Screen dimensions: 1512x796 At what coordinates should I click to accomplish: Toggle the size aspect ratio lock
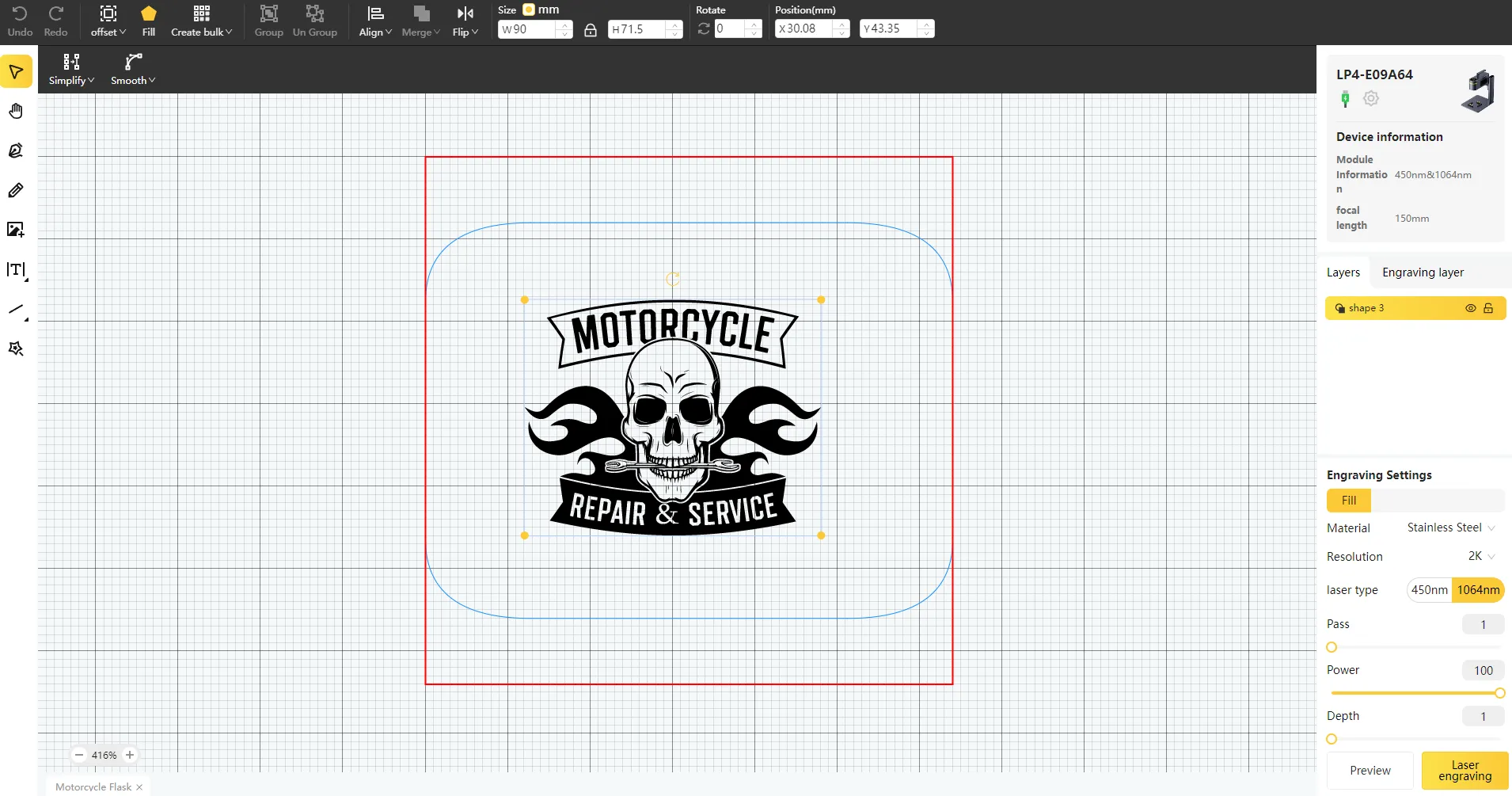pos(591,30)
